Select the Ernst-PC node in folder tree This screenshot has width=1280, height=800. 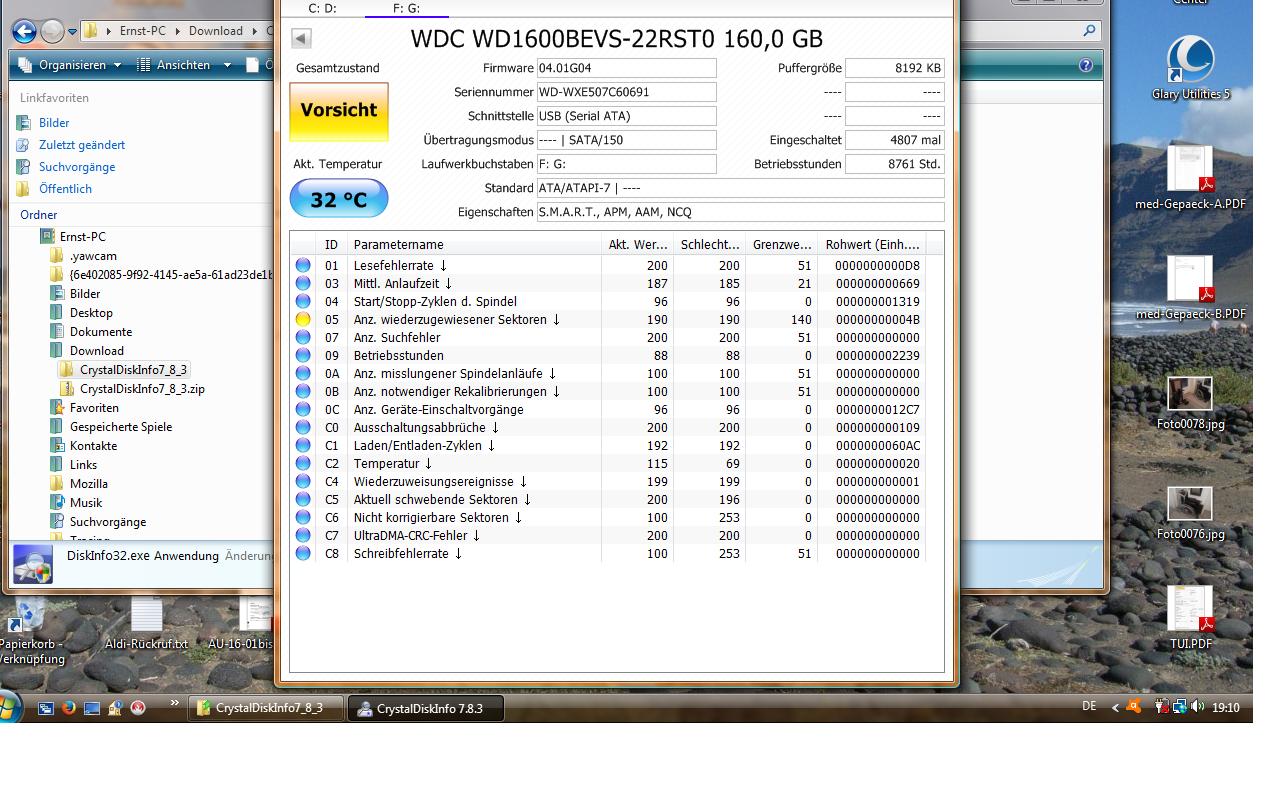click(82, 237)
